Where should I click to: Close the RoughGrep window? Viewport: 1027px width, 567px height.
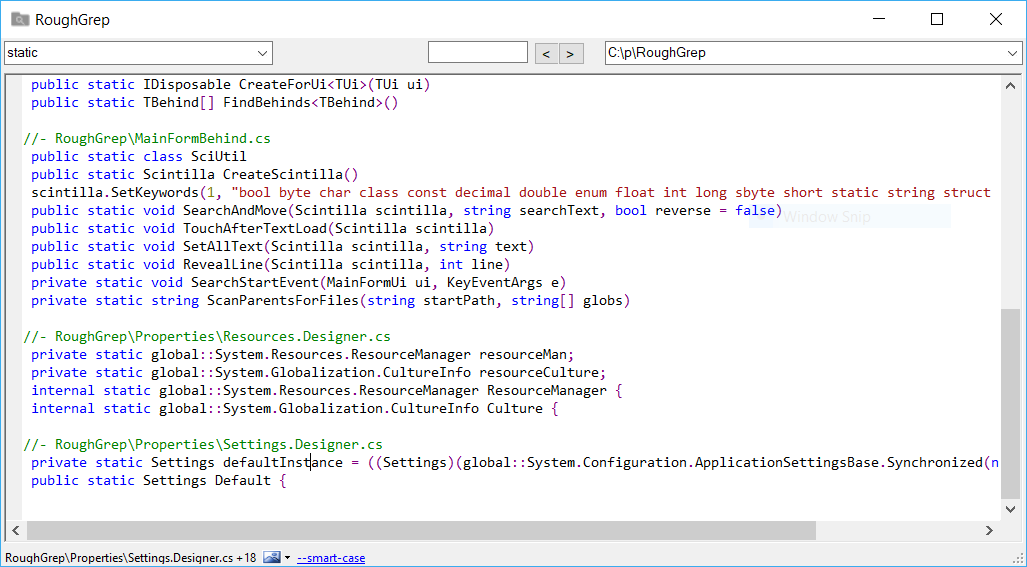996,20
